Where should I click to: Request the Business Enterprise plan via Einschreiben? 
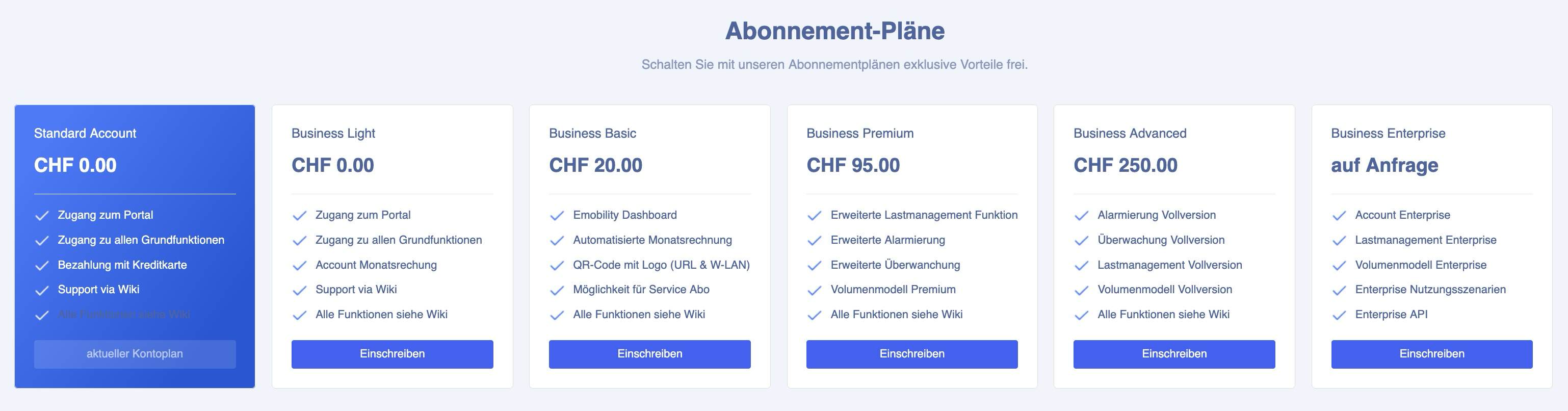click(1432, 354)
